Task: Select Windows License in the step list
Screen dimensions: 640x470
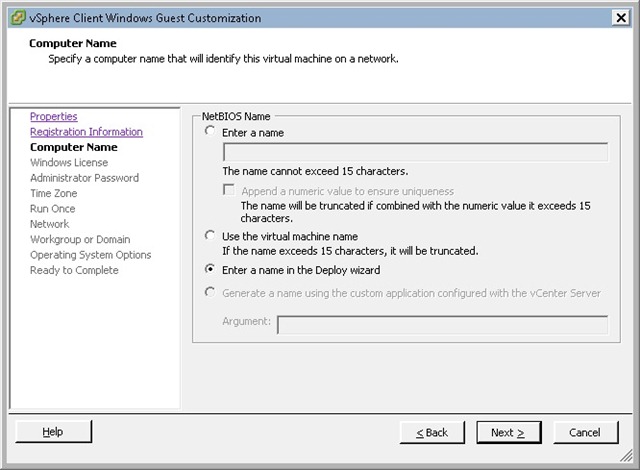Action: click(69, 163)
